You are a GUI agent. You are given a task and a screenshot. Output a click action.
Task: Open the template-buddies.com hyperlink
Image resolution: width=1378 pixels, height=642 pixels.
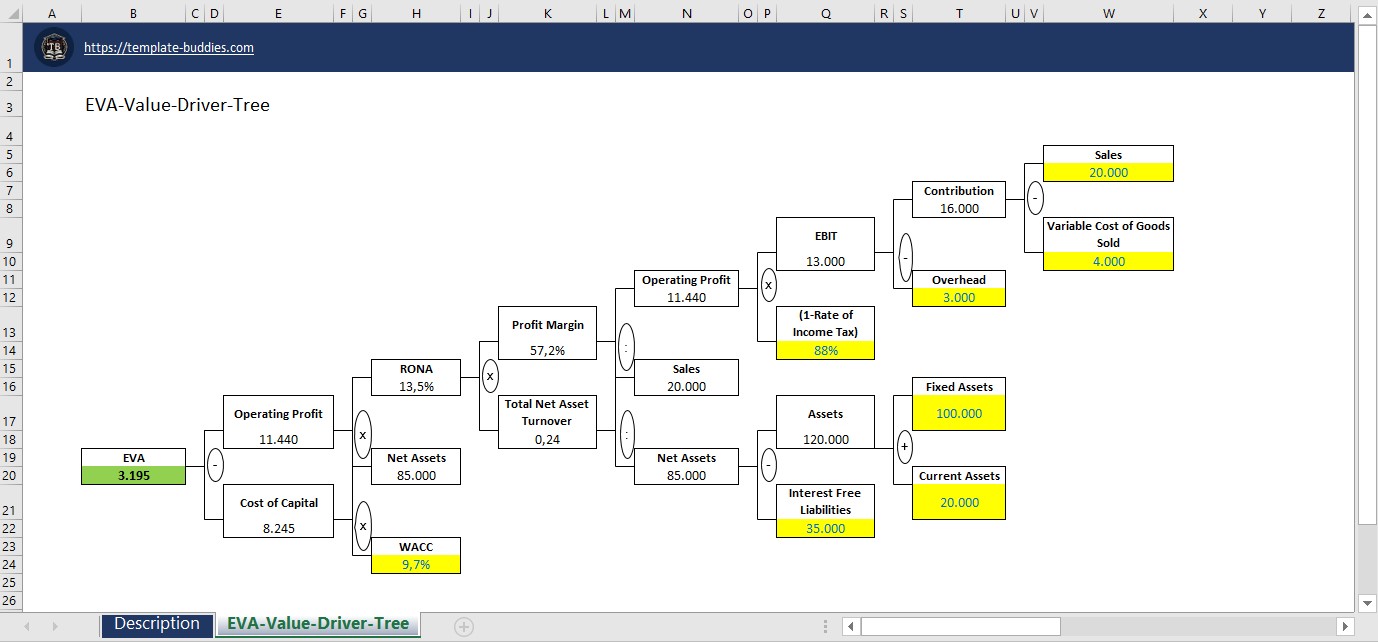point(169,47)
